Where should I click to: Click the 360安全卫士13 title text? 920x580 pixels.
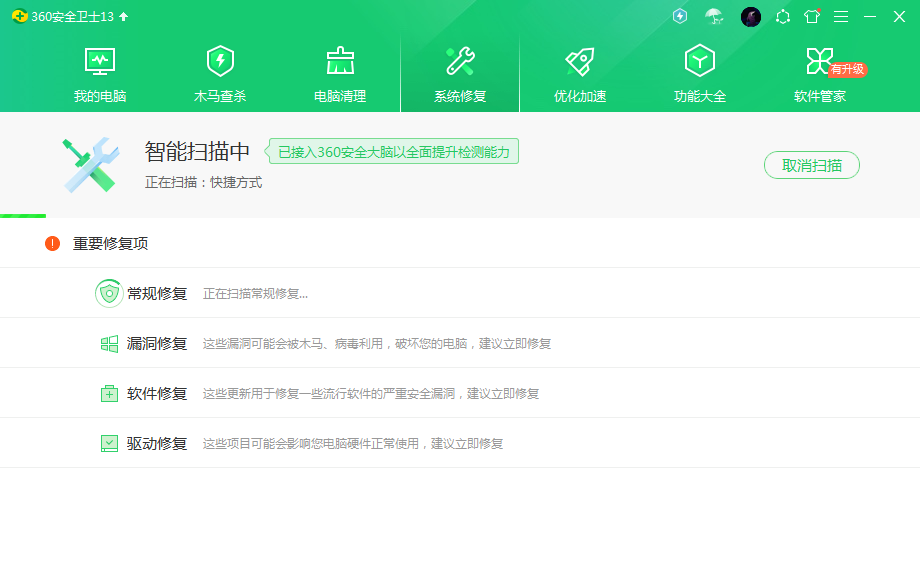pyautogui.click(x=72, y=16)
